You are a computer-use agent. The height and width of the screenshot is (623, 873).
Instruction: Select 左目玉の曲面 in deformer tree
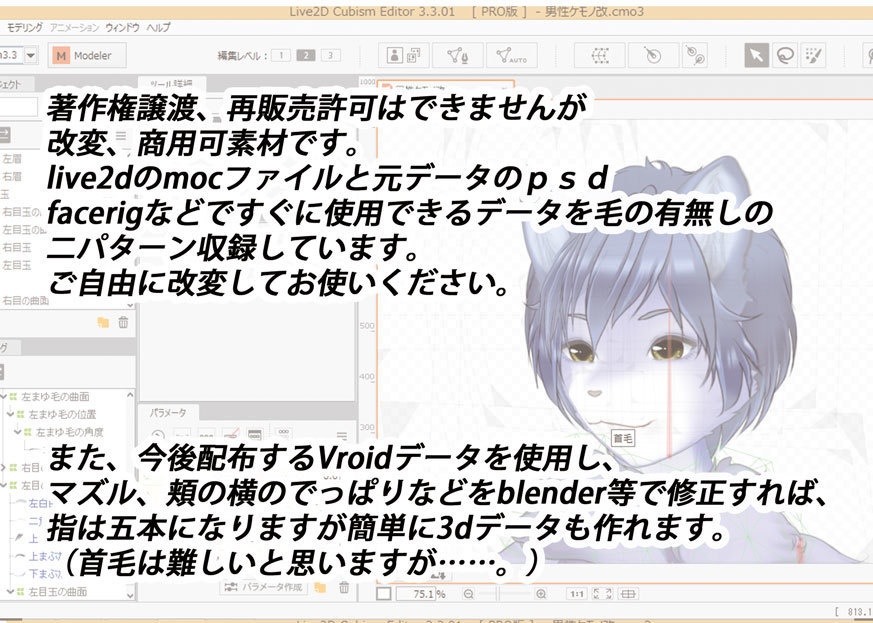coord(57,591)
